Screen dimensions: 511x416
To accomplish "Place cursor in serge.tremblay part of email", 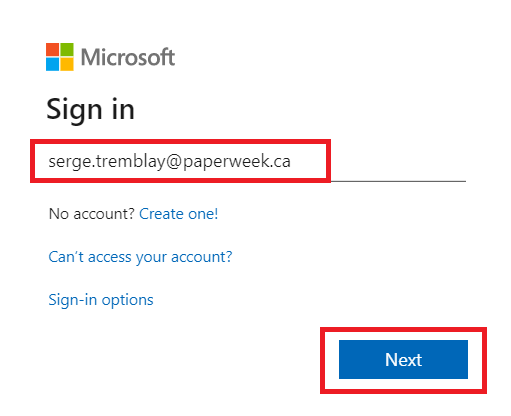I will [x=107, y=162].
